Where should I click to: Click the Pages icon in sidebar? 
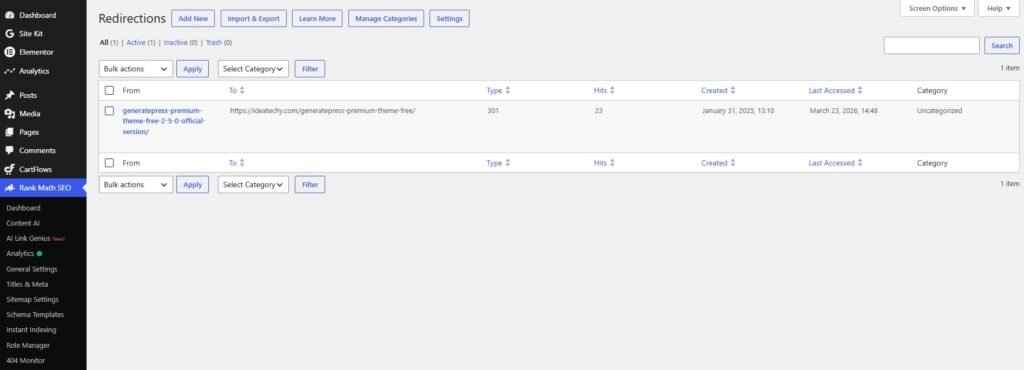10,132
